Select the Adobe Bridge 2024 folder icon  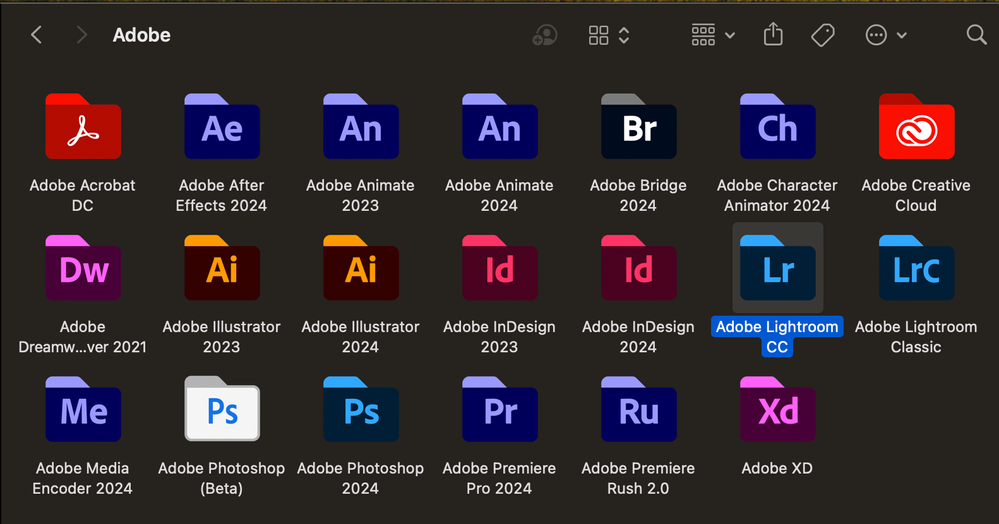pos(638,126)
